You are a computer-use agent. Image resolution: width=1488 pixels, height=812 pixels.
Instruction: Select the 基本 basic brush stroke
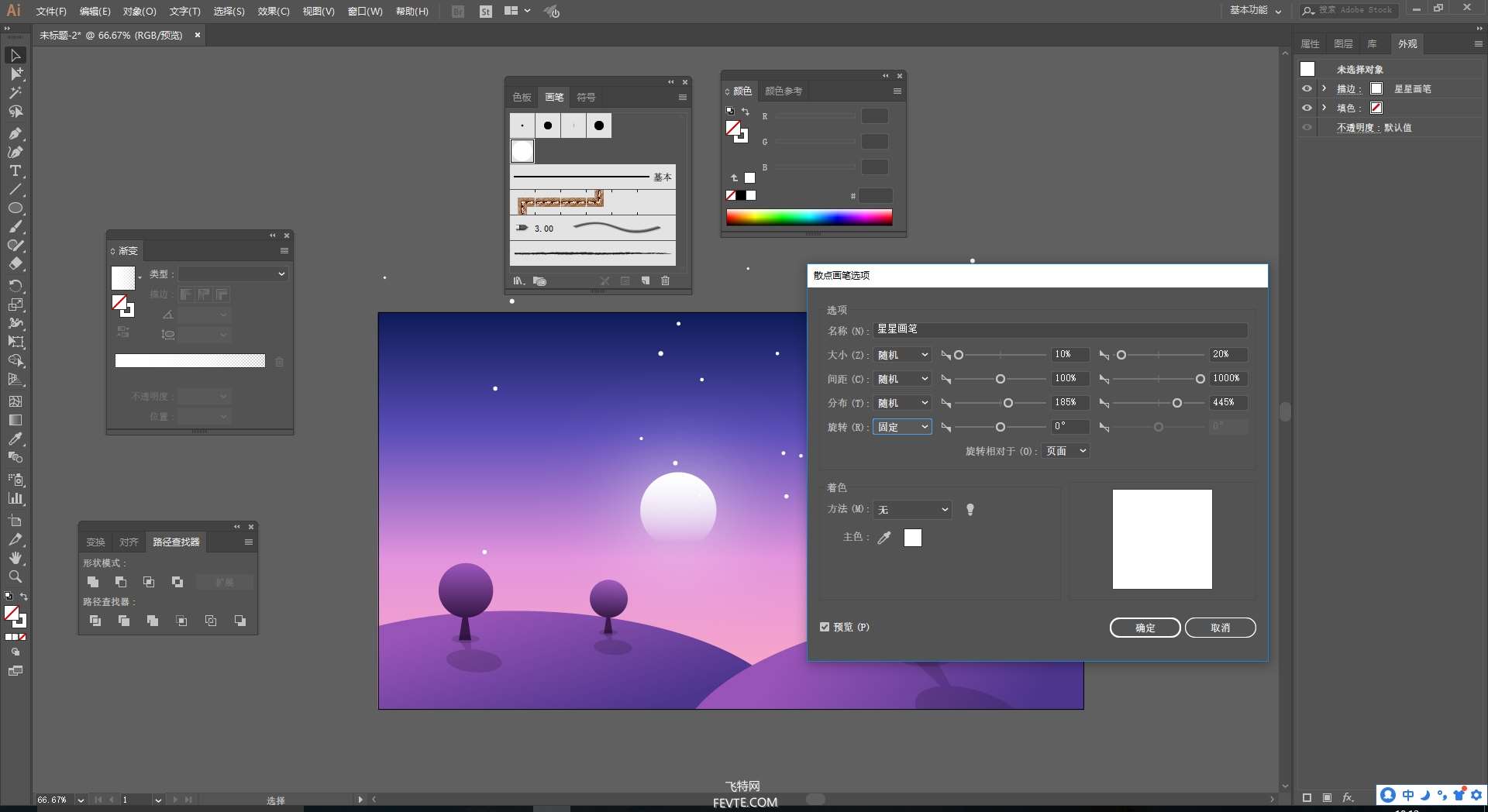pos(593,177)
